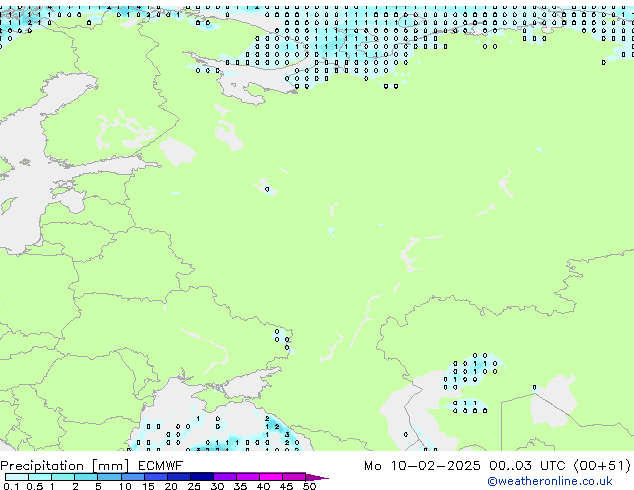Select the 2–5 mm legend swatch
This screenshot has height=490, width=634.
[x=86, y=477]
